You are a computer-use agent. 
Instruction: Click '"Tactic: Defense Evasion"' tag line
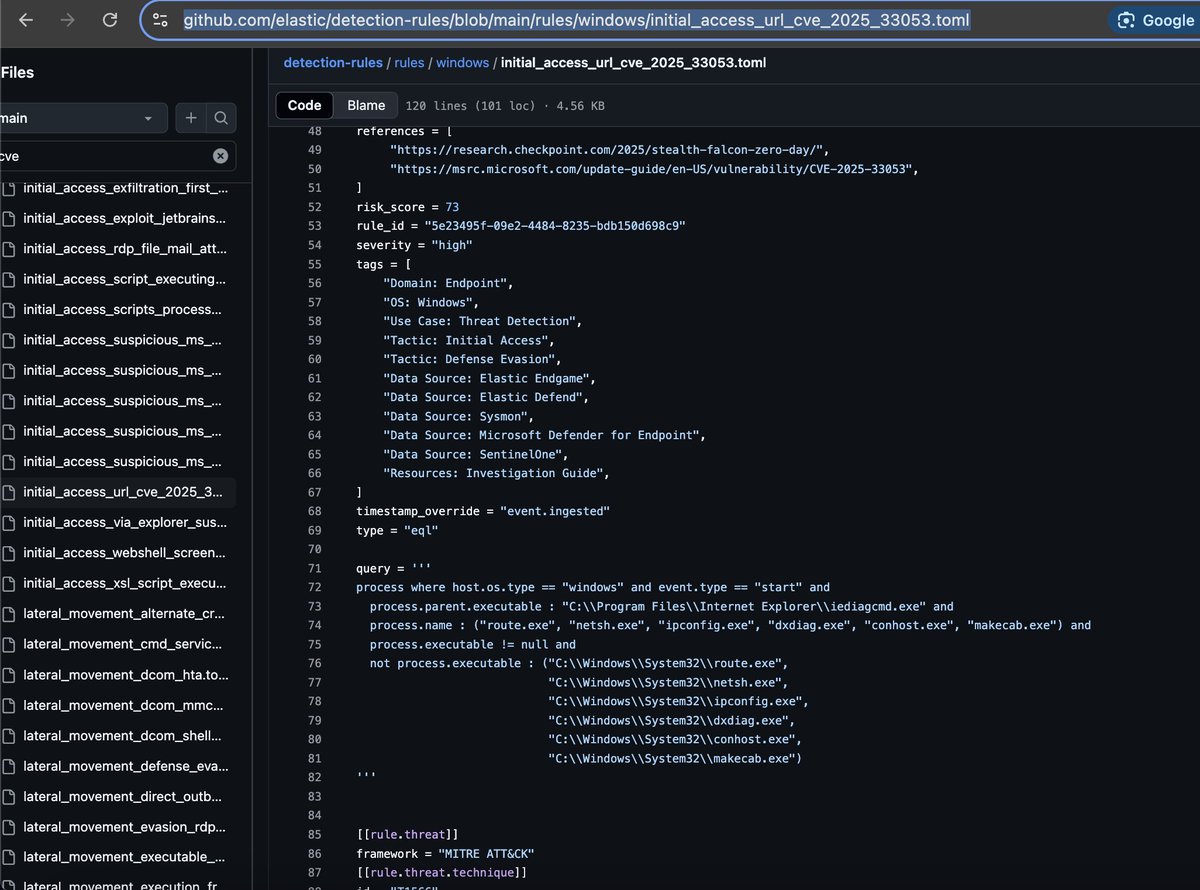(x=473, y=359)
